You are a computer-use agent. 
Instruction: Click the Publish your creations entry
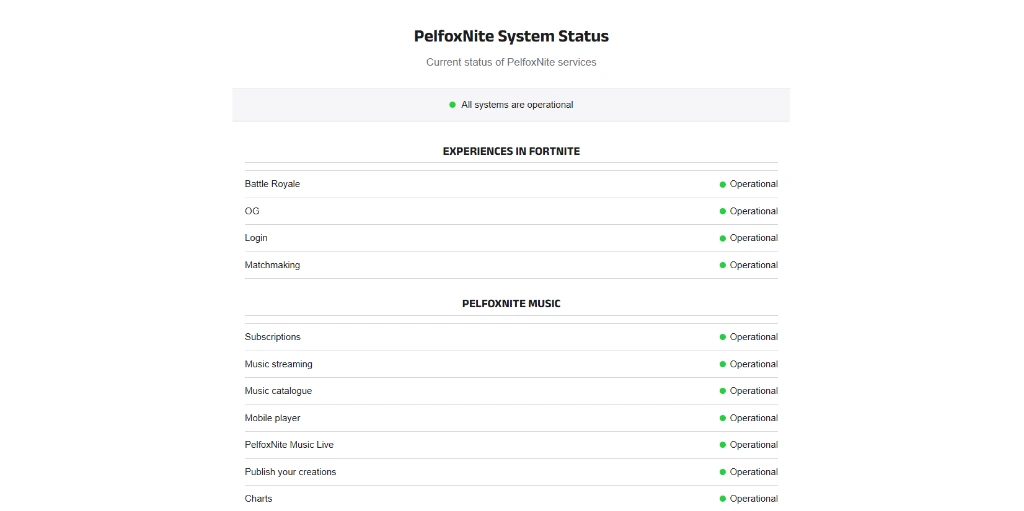point(290,472)
